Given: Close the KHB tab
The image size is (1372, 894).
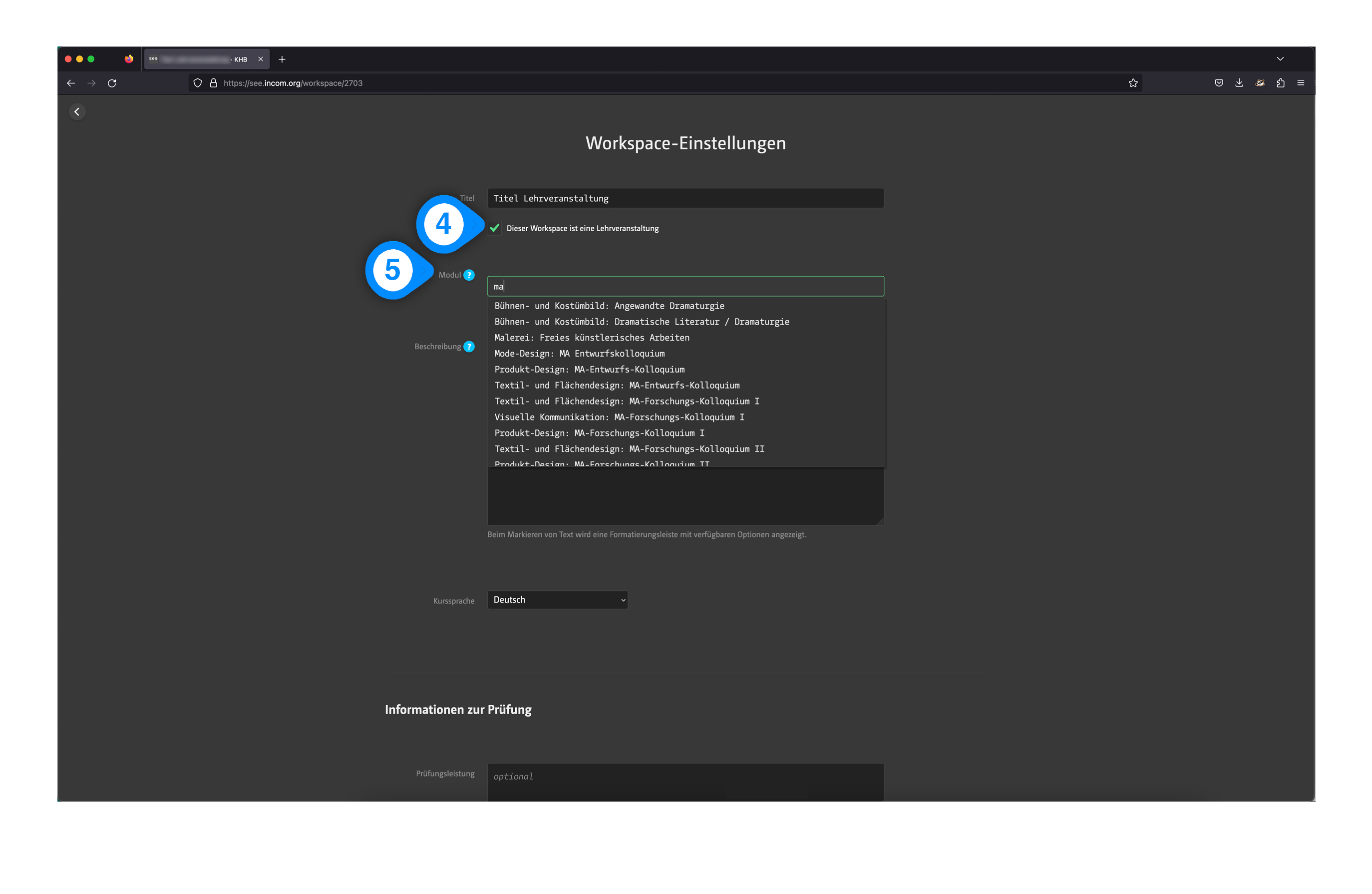Looking at the screenshot, I should tap(261, 59).
